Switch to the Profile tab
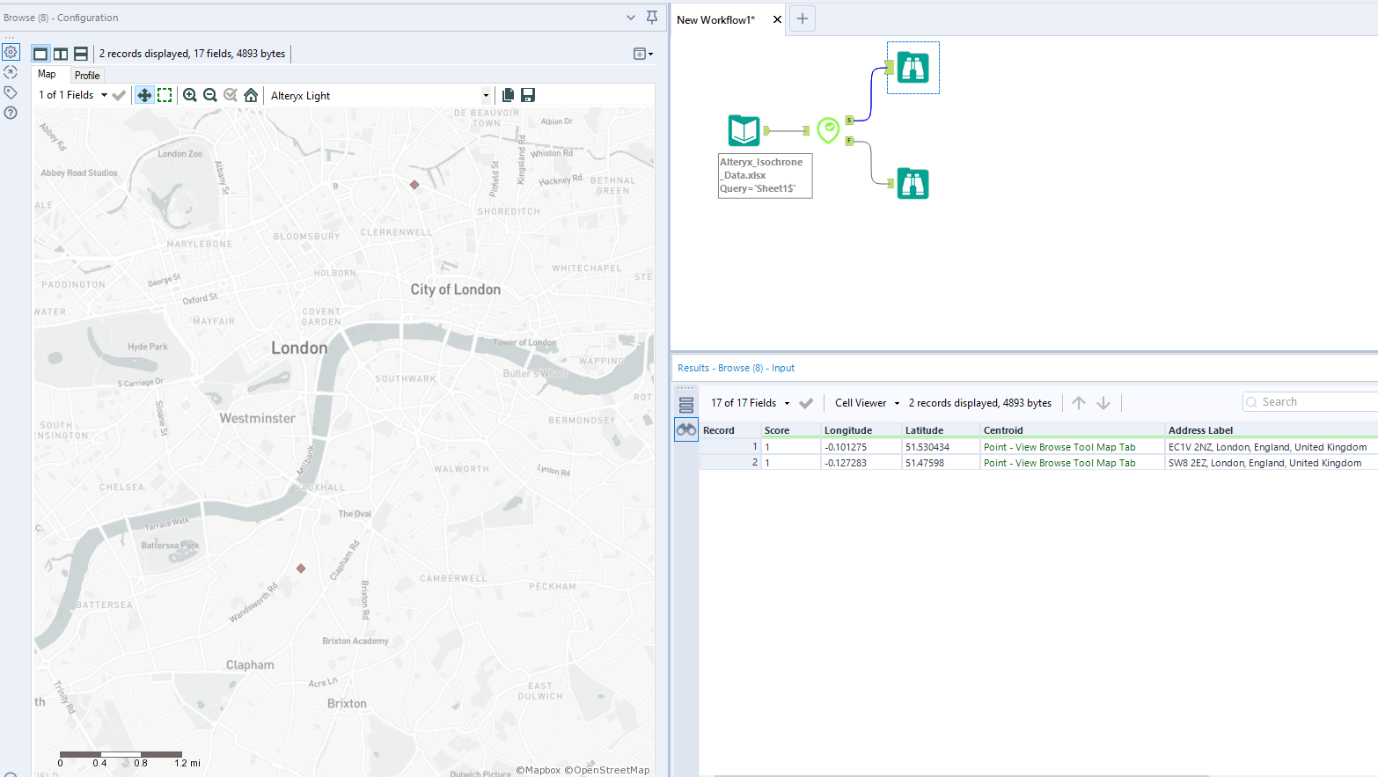Image resolution: width=1378 pixels, height=777 pixels. (86, 75)
